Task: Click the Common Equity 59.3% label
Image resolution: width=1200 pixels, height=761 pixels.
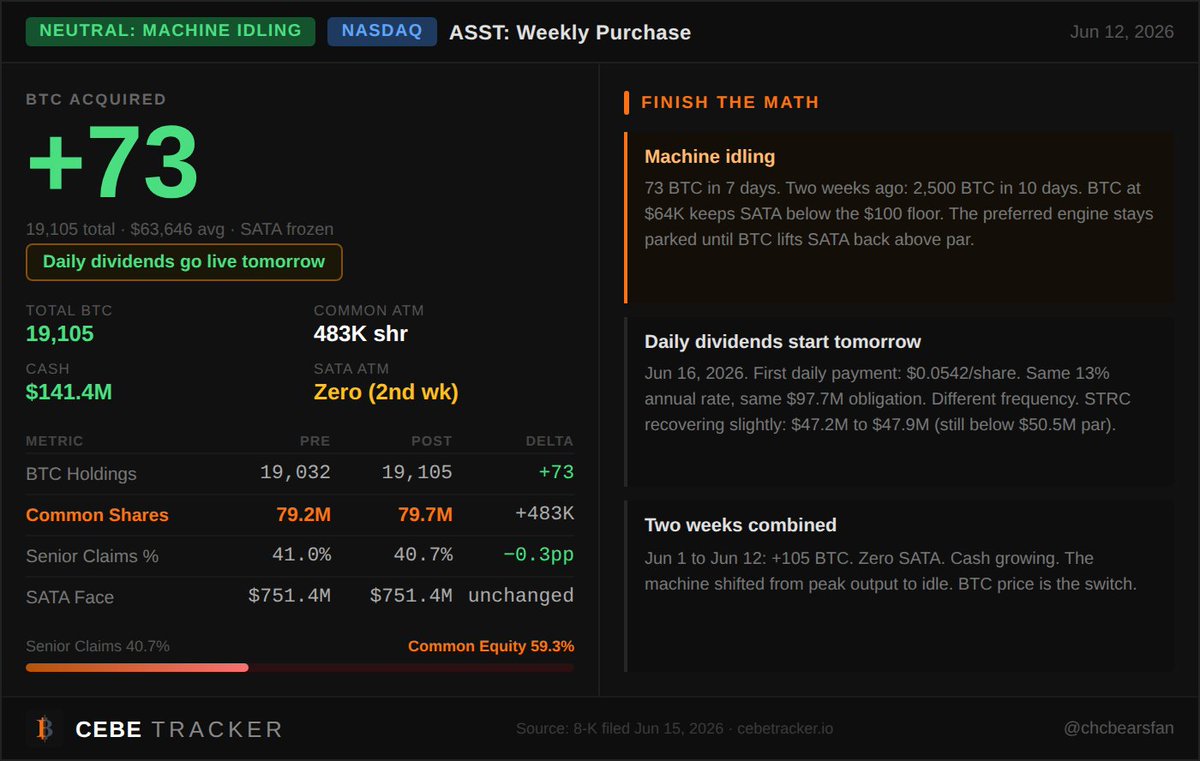Action: coord(491,646)
